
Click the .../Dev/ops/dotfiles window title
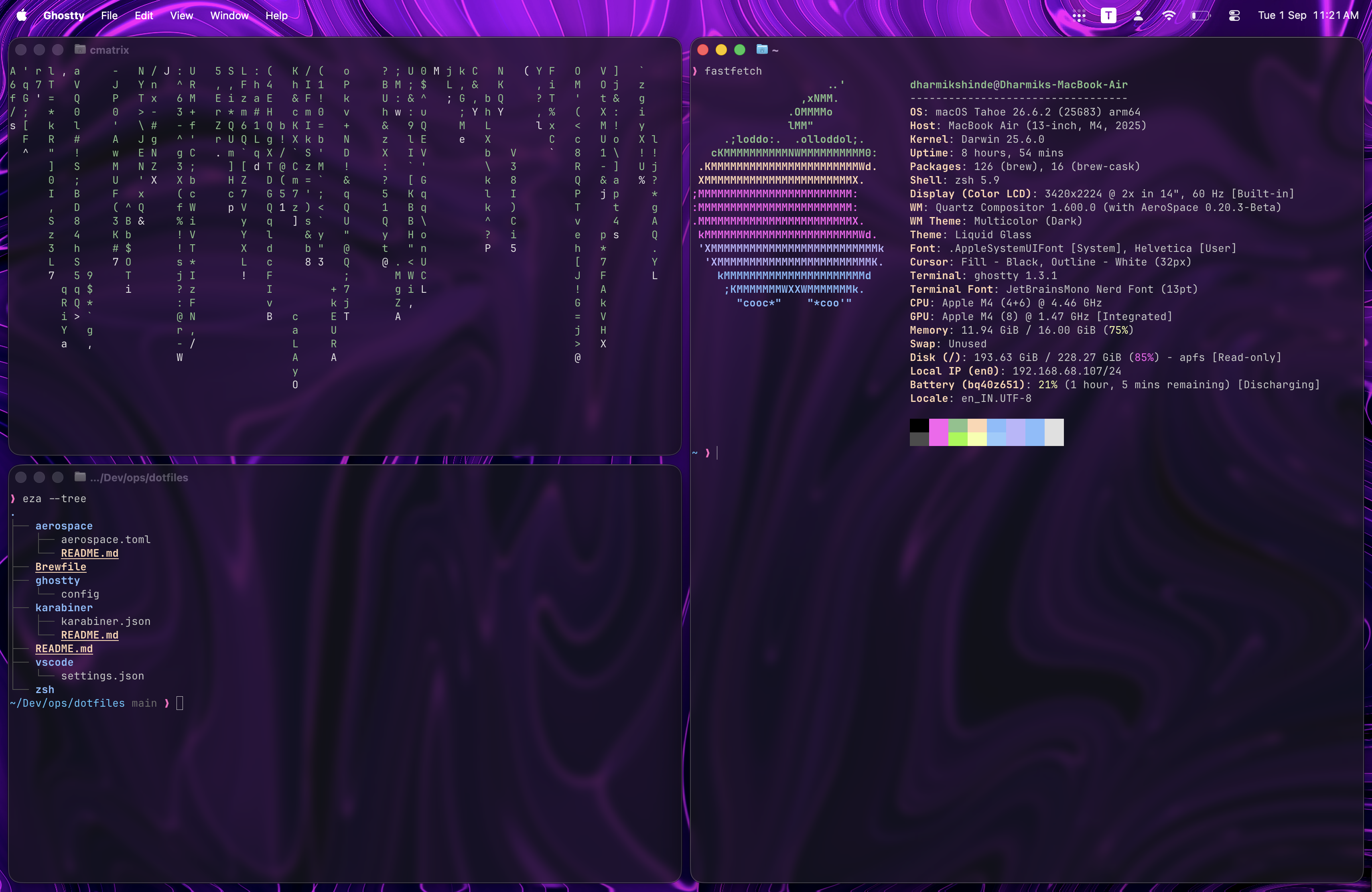click(x=139, y=478)
